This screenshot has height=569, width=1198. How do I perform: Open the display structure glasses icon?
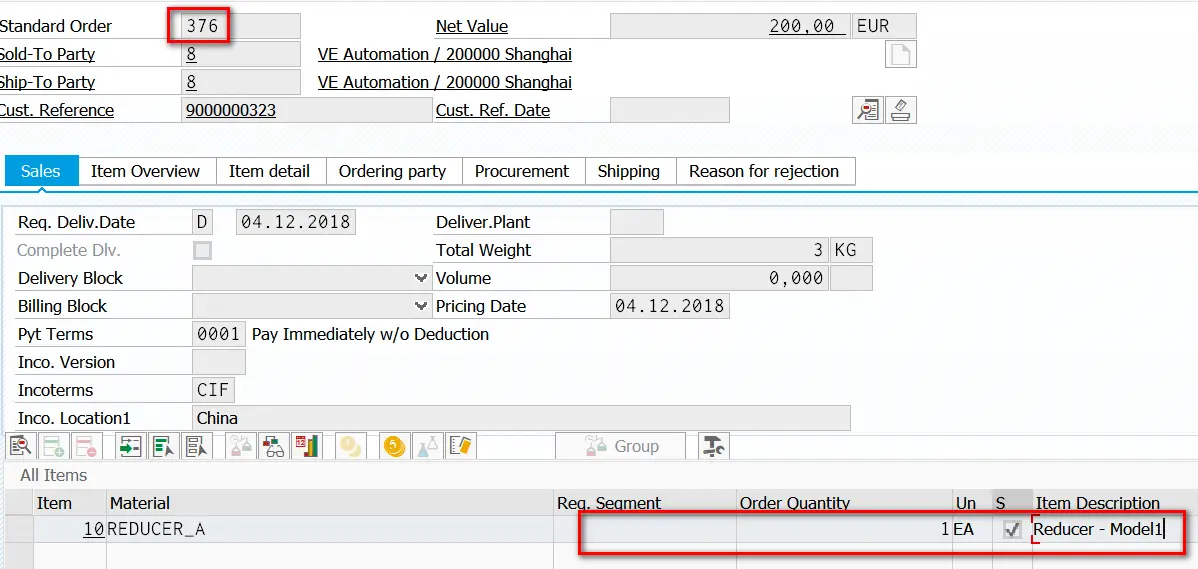pyautogui.click(x=274, y=445)
